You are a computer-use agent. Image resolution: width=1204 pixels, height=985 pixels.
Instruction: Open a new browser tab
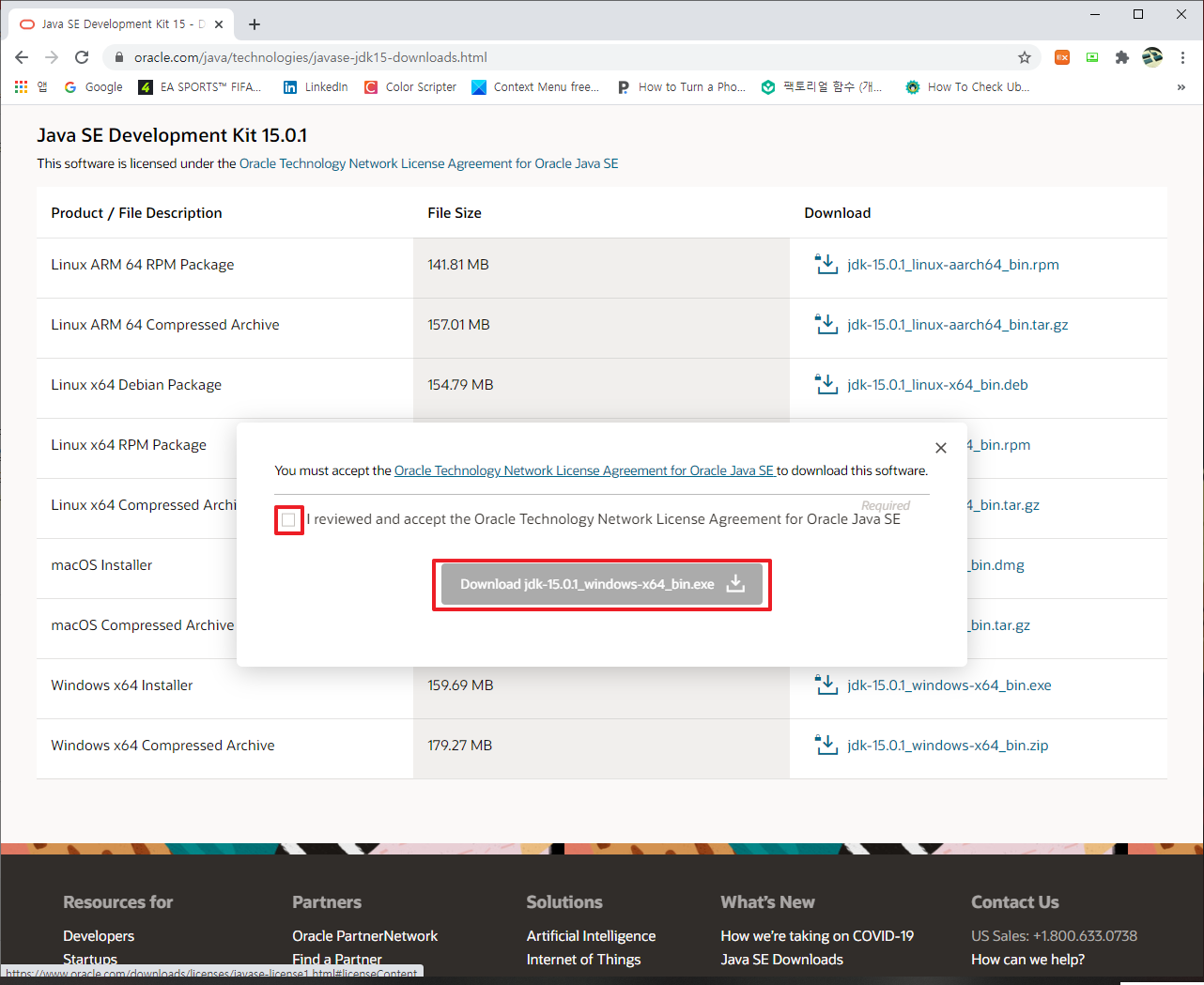pos(255,24)
